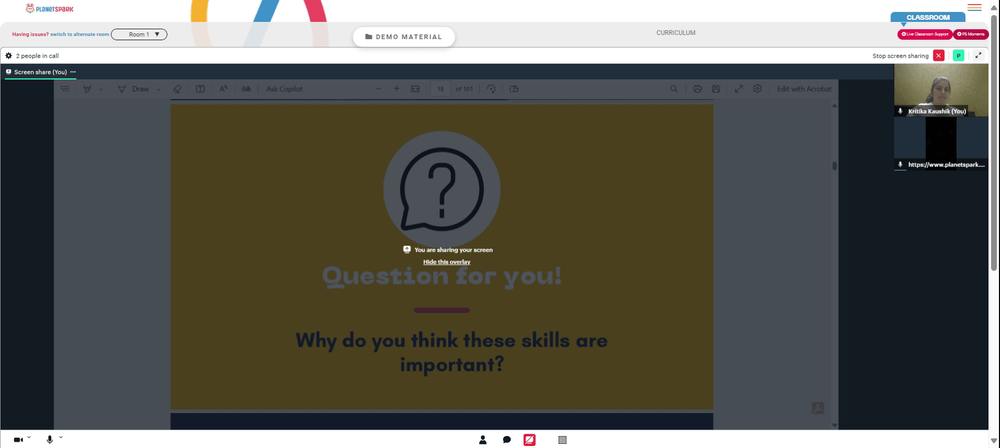The height and width of the screenshot is (448, 1000).
Task: Open the Curriculum tab
Action: pos(675,33)
